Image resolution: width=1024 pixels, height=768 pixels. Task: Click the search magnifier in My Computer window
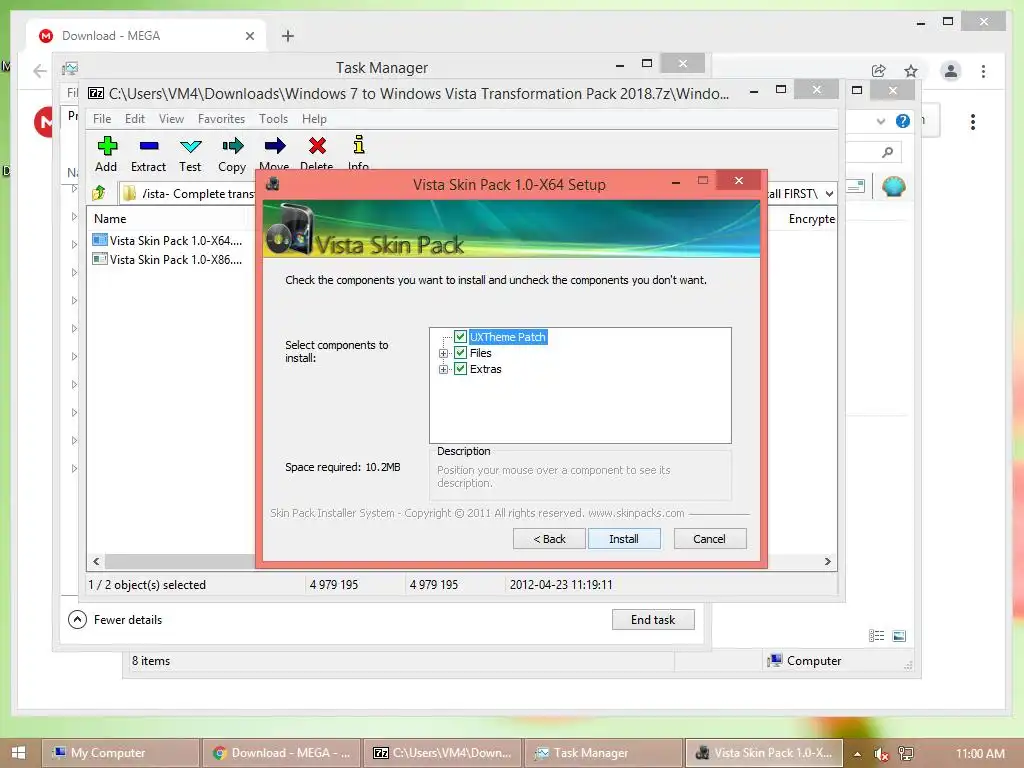tap(887, 152)
